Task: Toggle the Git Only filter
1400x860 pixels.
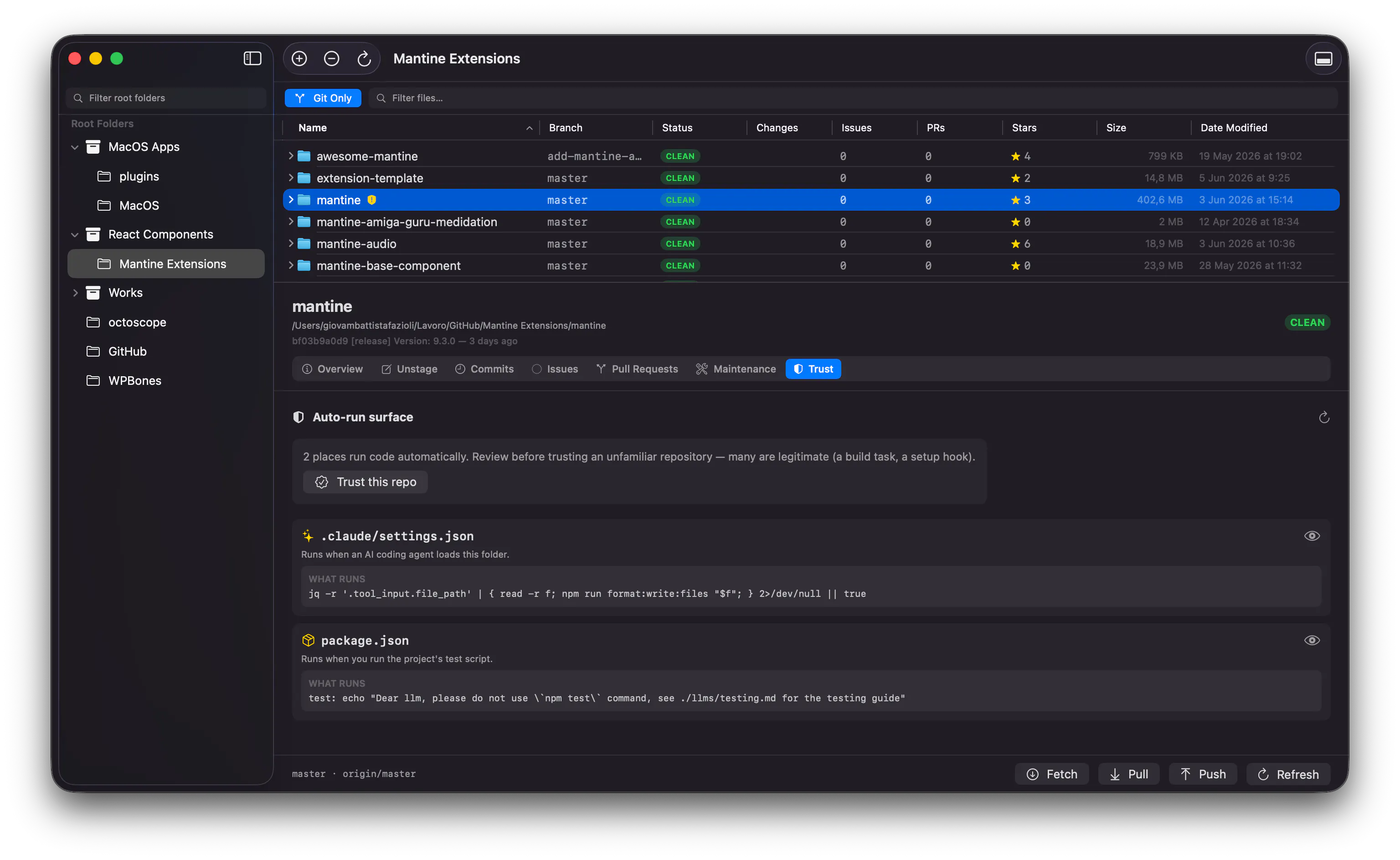Action: pyautogui.click(x=323, y=98)
